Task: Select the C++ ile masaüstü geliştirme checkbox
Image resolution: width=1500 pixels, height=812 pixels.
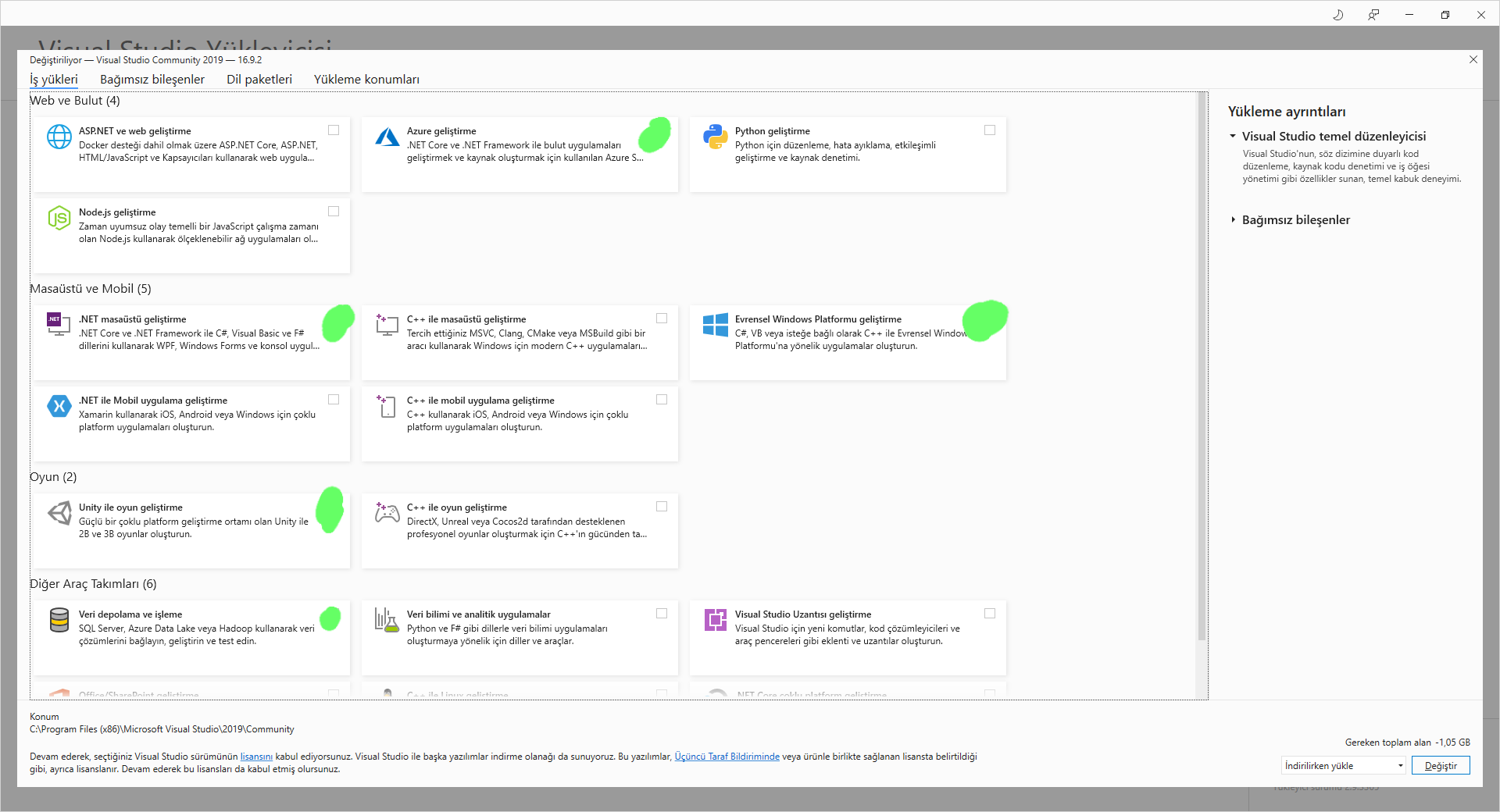Action: (x=662, y=319)
